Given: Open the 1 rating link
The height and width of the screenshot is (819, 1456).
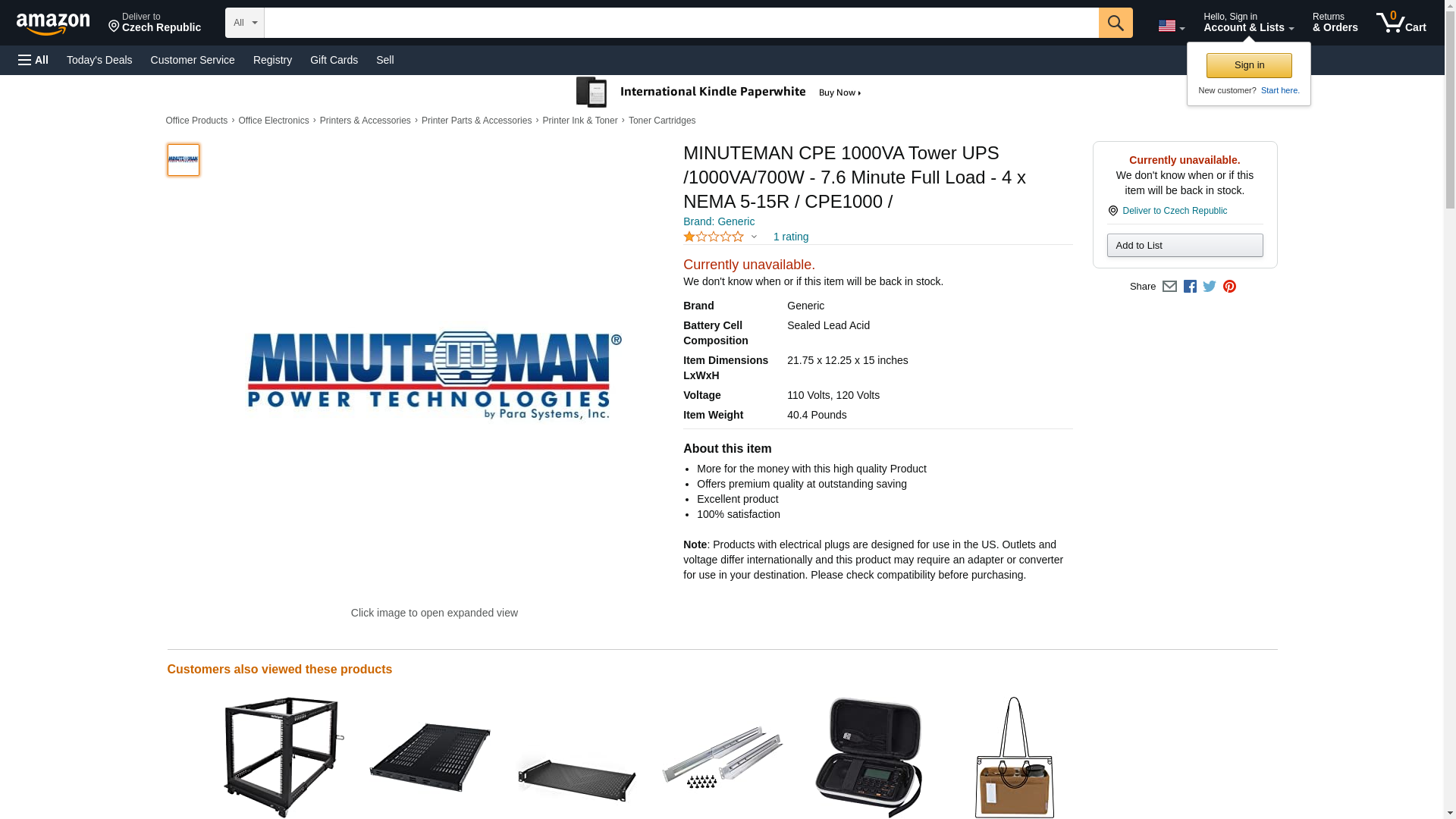Looking at the screenshot, I should 790,237.
